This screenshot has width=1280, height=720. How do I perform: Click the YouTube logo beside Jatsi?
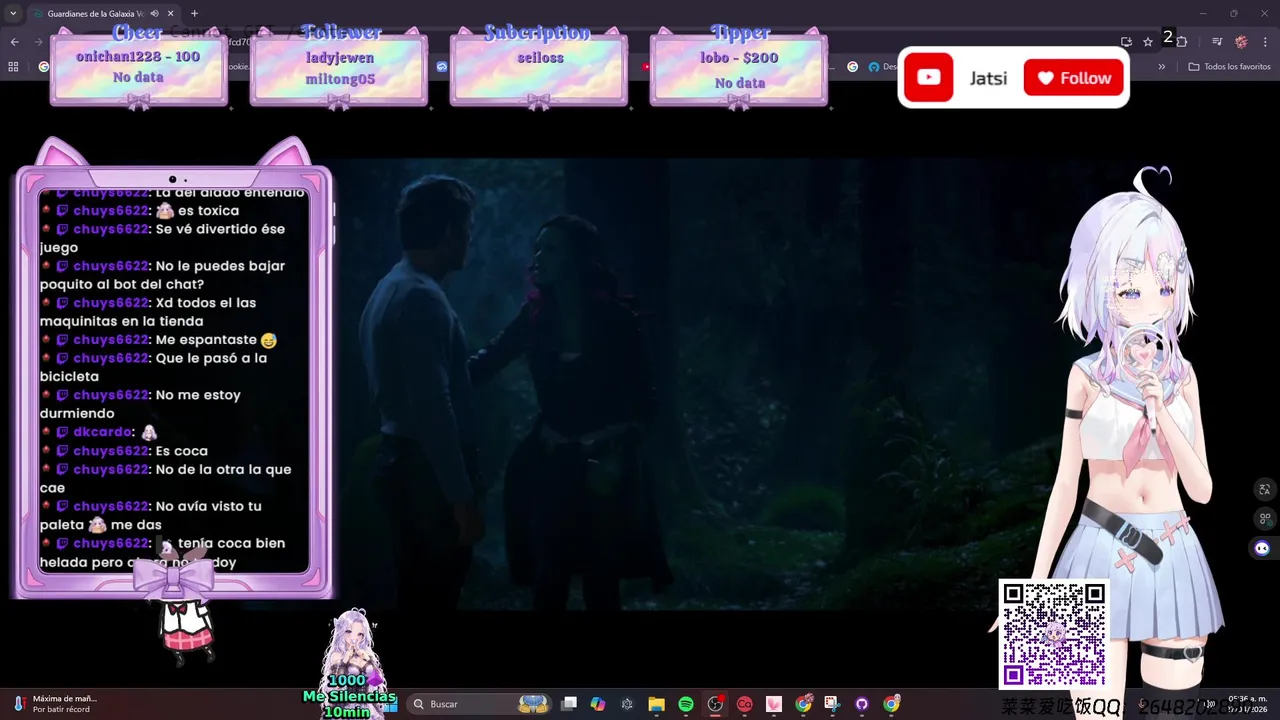tap(929, 78)
